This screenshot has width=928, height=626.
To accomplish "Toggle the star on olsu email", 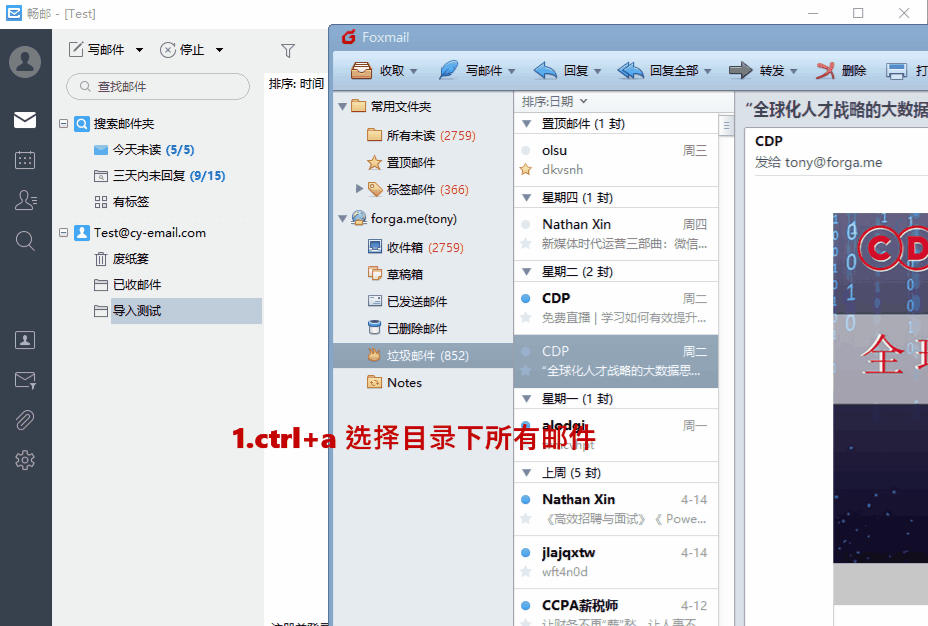I will [x=526, y=170].
